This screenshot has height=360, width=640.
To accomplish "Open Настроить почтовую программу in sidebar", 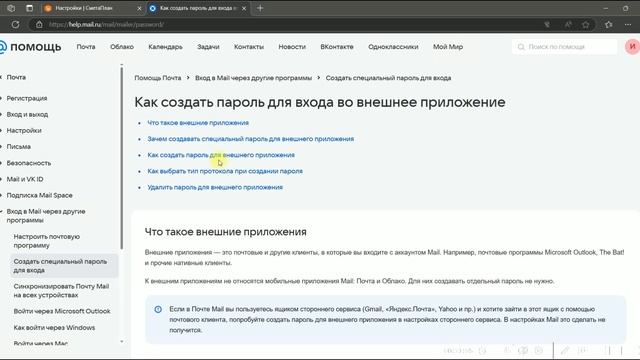I will [x=47, y=241].
